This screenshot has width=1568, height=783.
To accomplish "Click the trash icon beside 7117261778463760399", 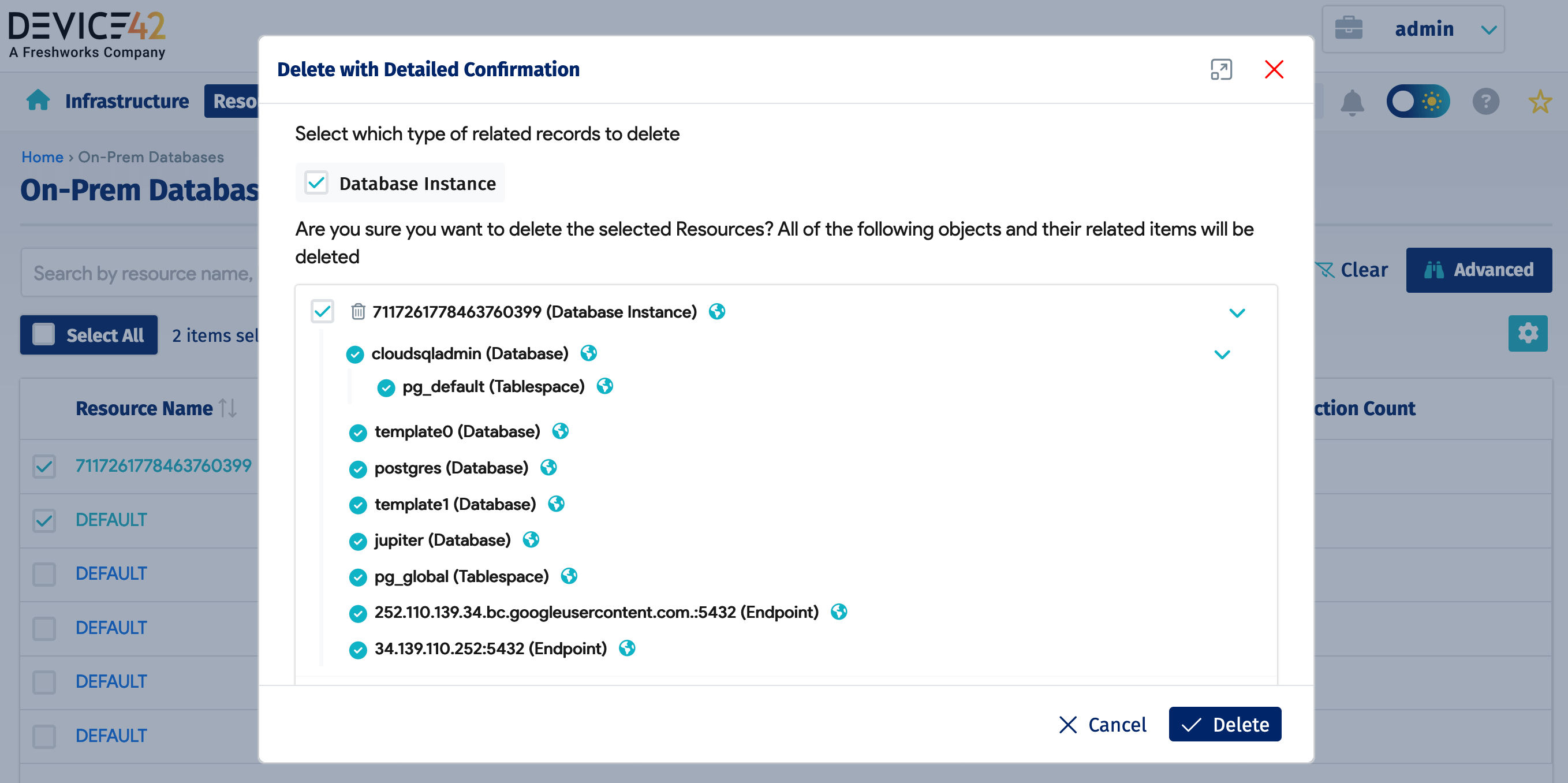I will (358, 311).
